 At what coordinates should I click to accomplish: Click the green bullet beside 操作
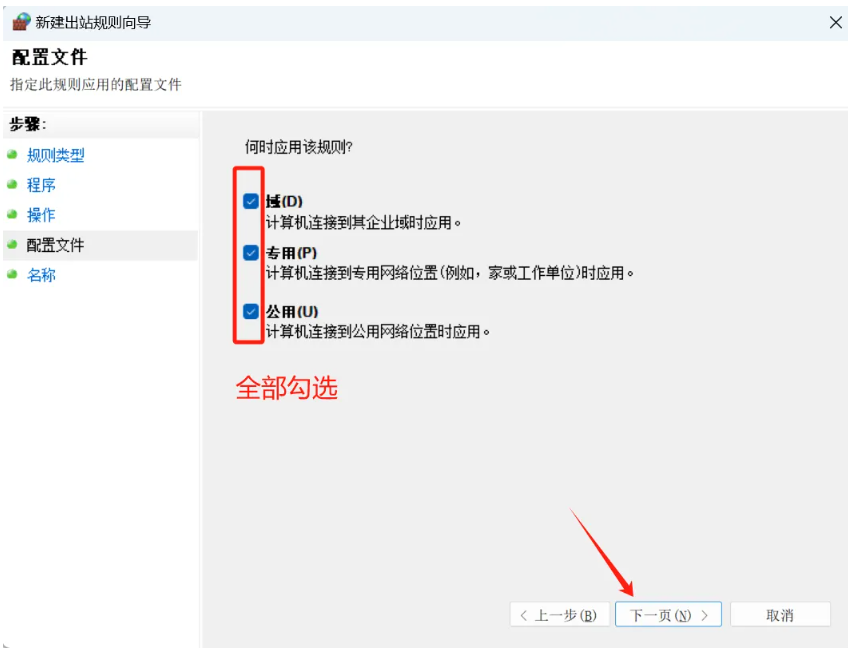(12, 214)
